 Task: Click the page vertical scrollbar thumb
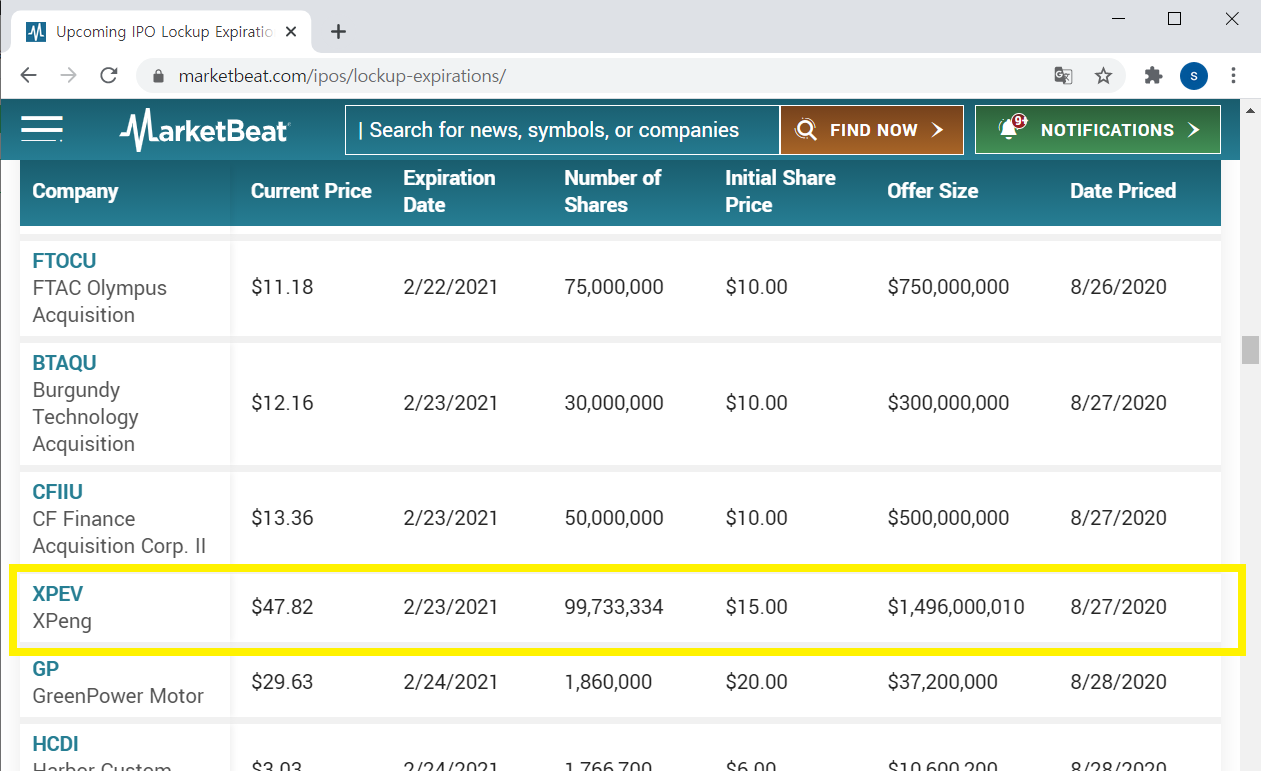point(1250,350)
